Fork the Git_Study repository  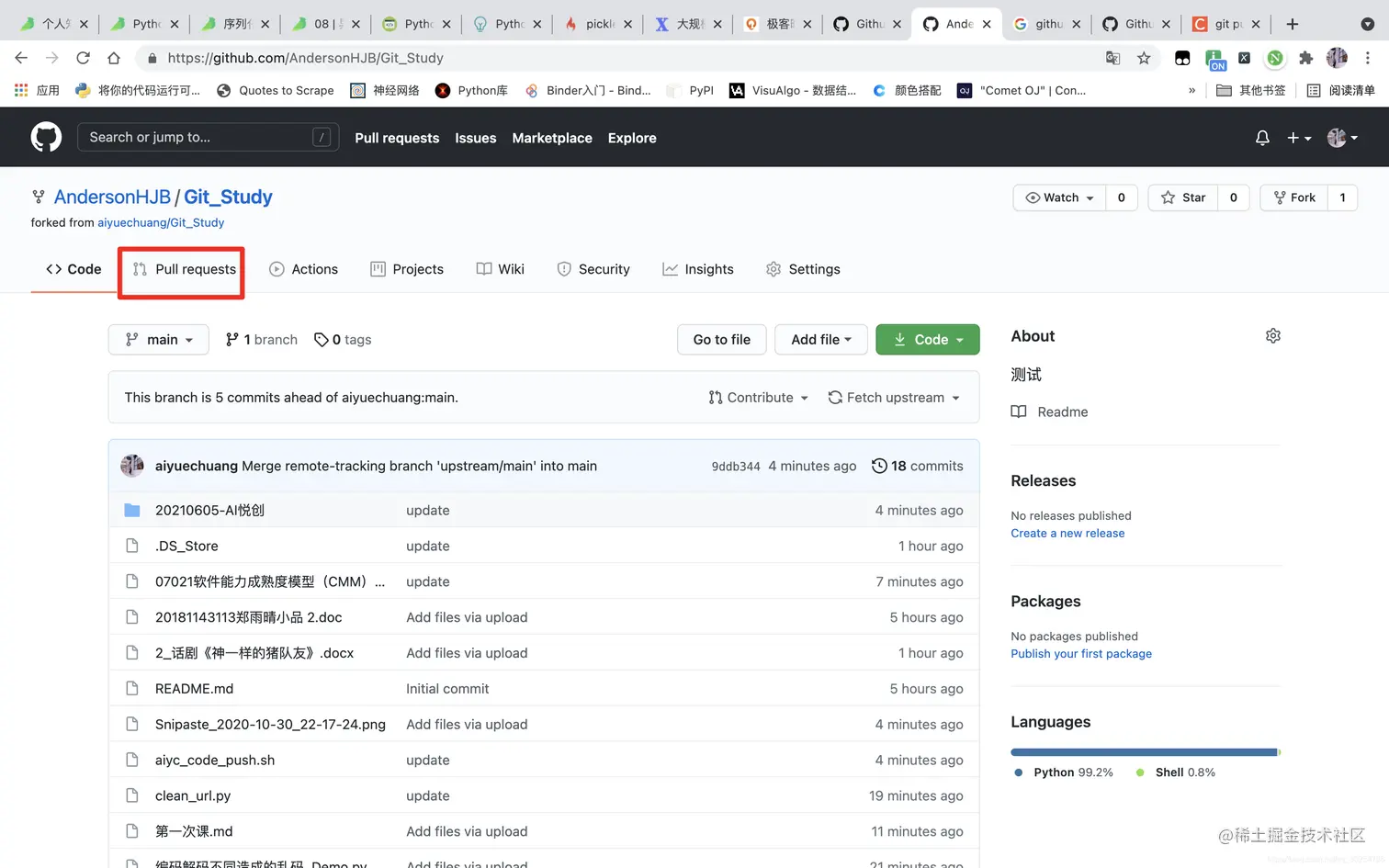pos(1293,197)
